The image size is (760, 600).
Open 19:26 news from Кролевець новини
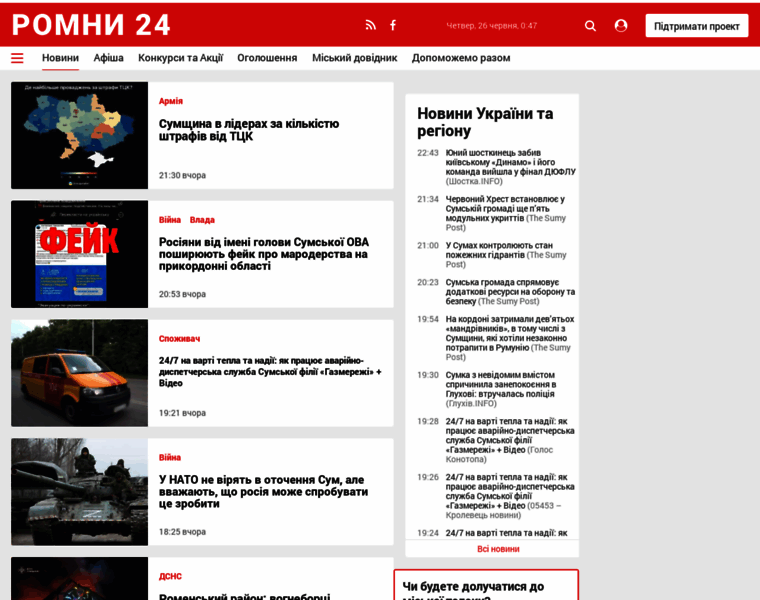point(510,496)
